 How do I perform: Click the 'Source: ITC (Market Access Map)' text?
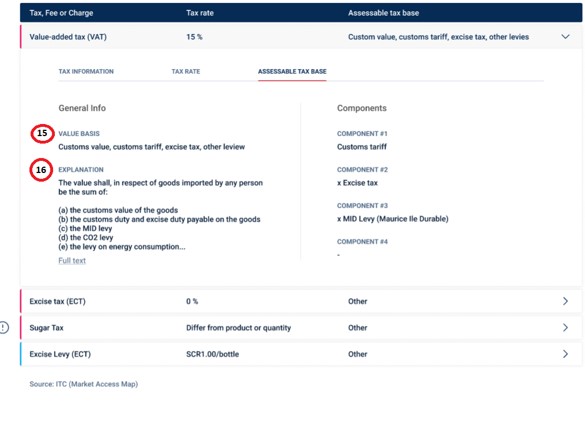(x=84, y=384)
